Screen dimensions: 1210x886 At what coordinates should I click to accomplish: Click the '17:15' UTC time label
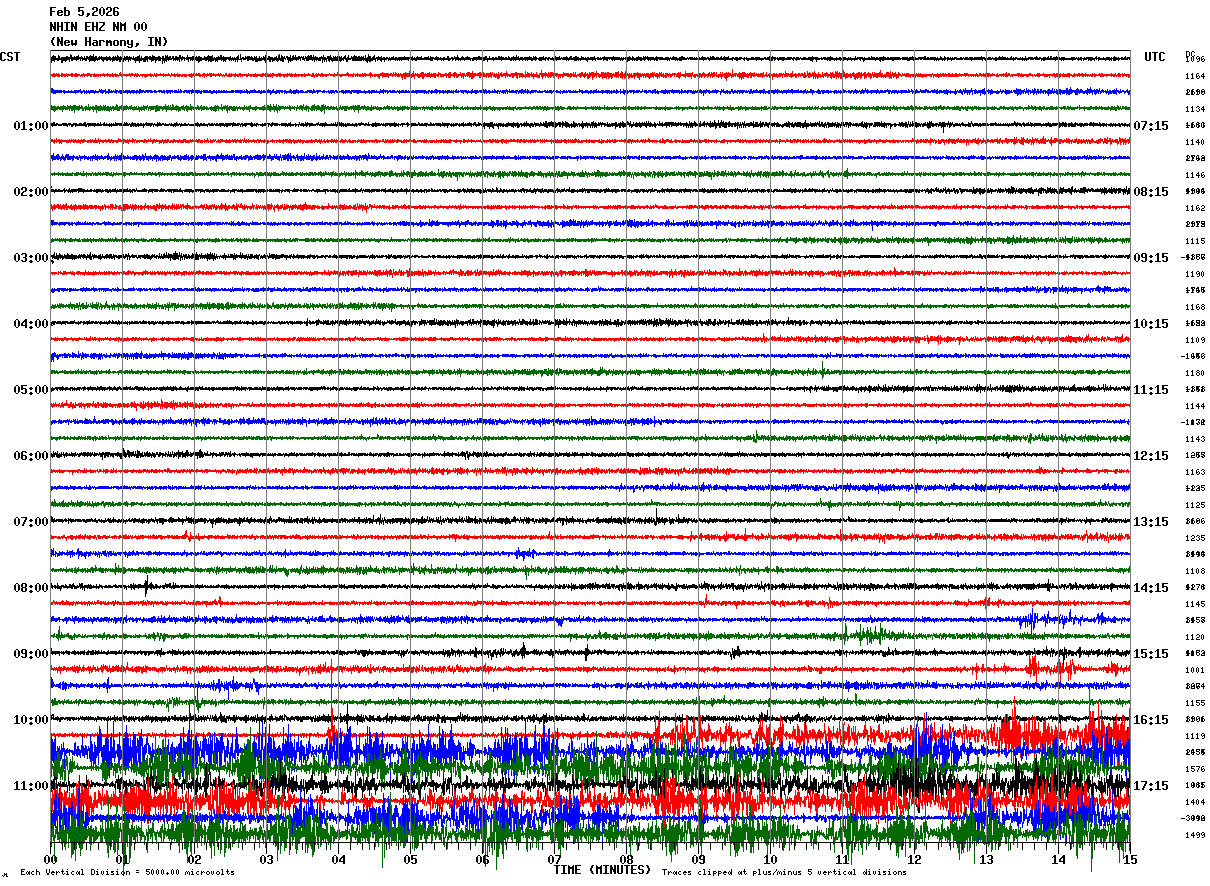pyautogui.click(x=1151, y=786)
